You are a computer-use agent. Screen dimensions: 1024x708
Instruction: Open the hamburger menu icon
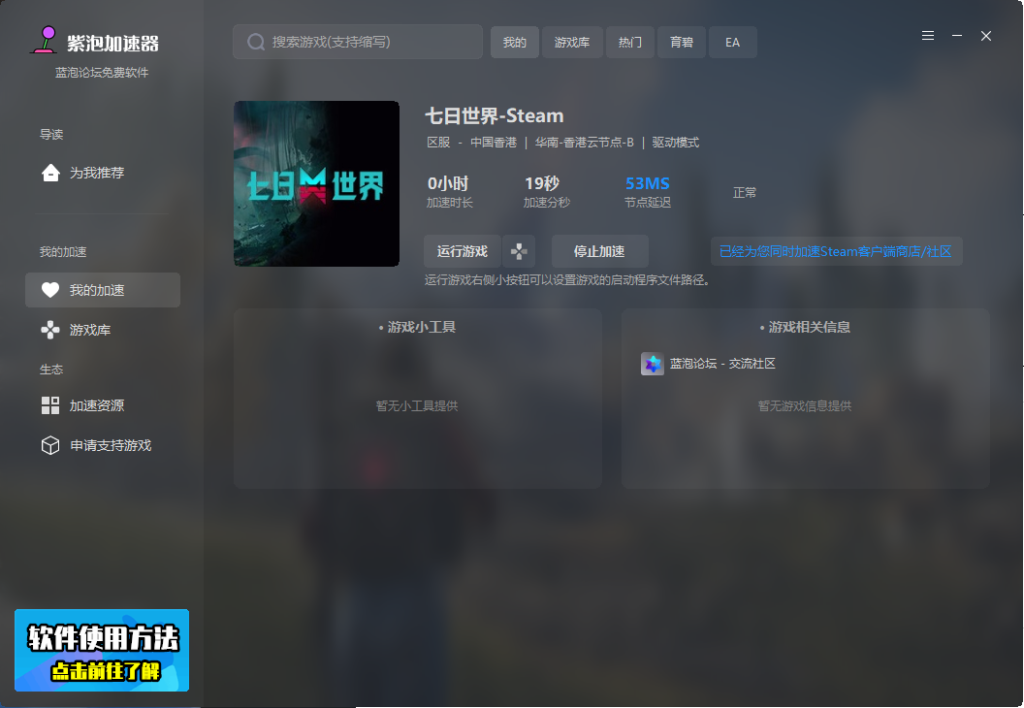927,36
